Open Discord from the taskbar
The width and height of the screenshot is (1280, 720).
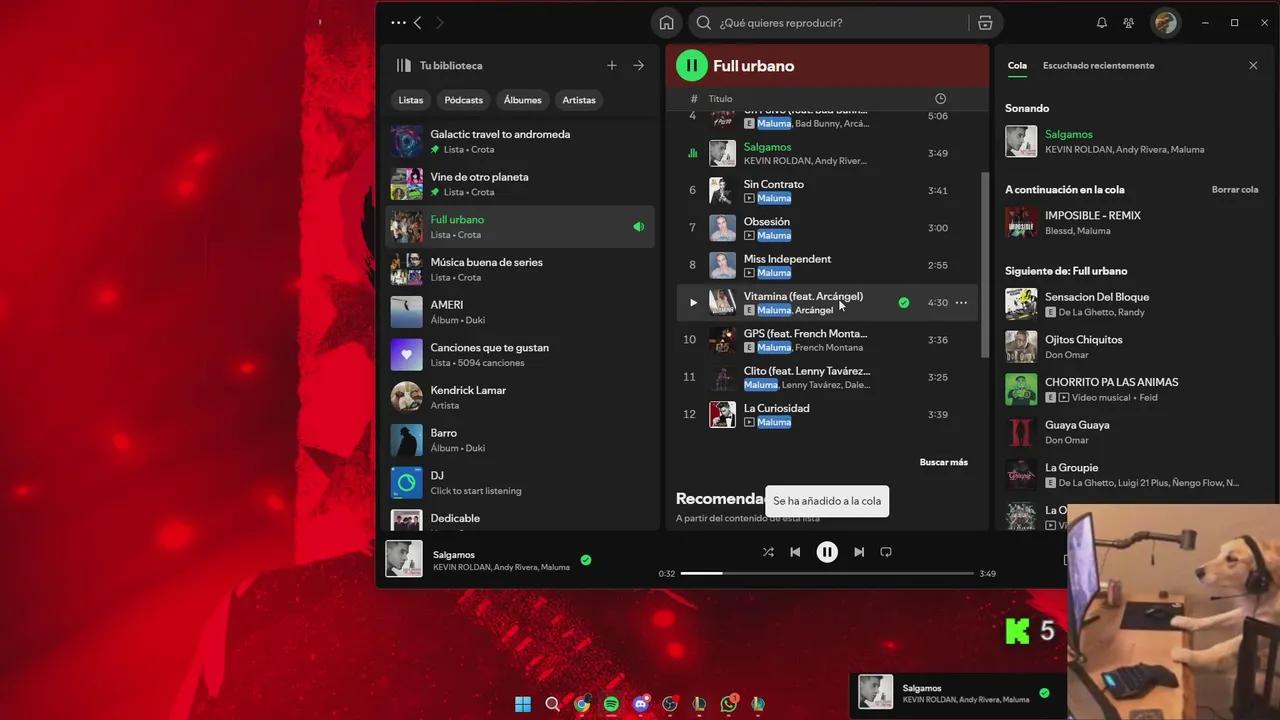(x=641, y=704)
